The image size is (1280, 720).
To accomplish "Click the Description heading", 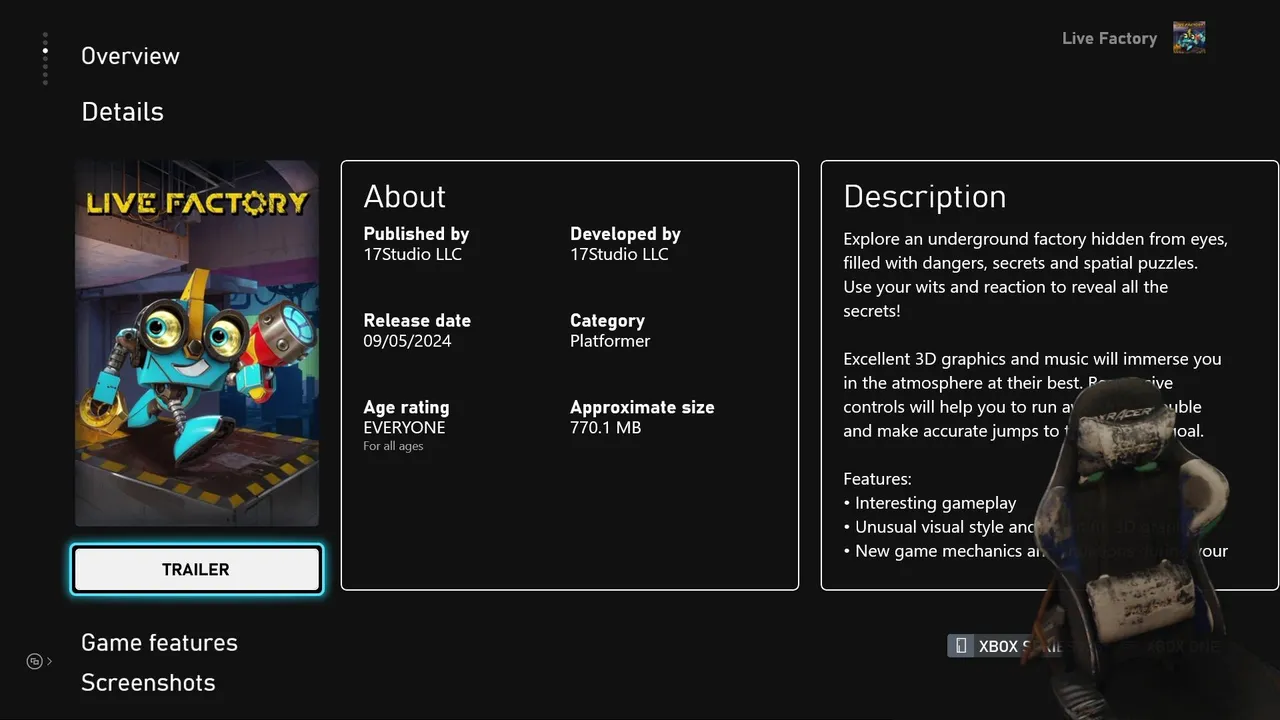I will click(x=925, y=197).
